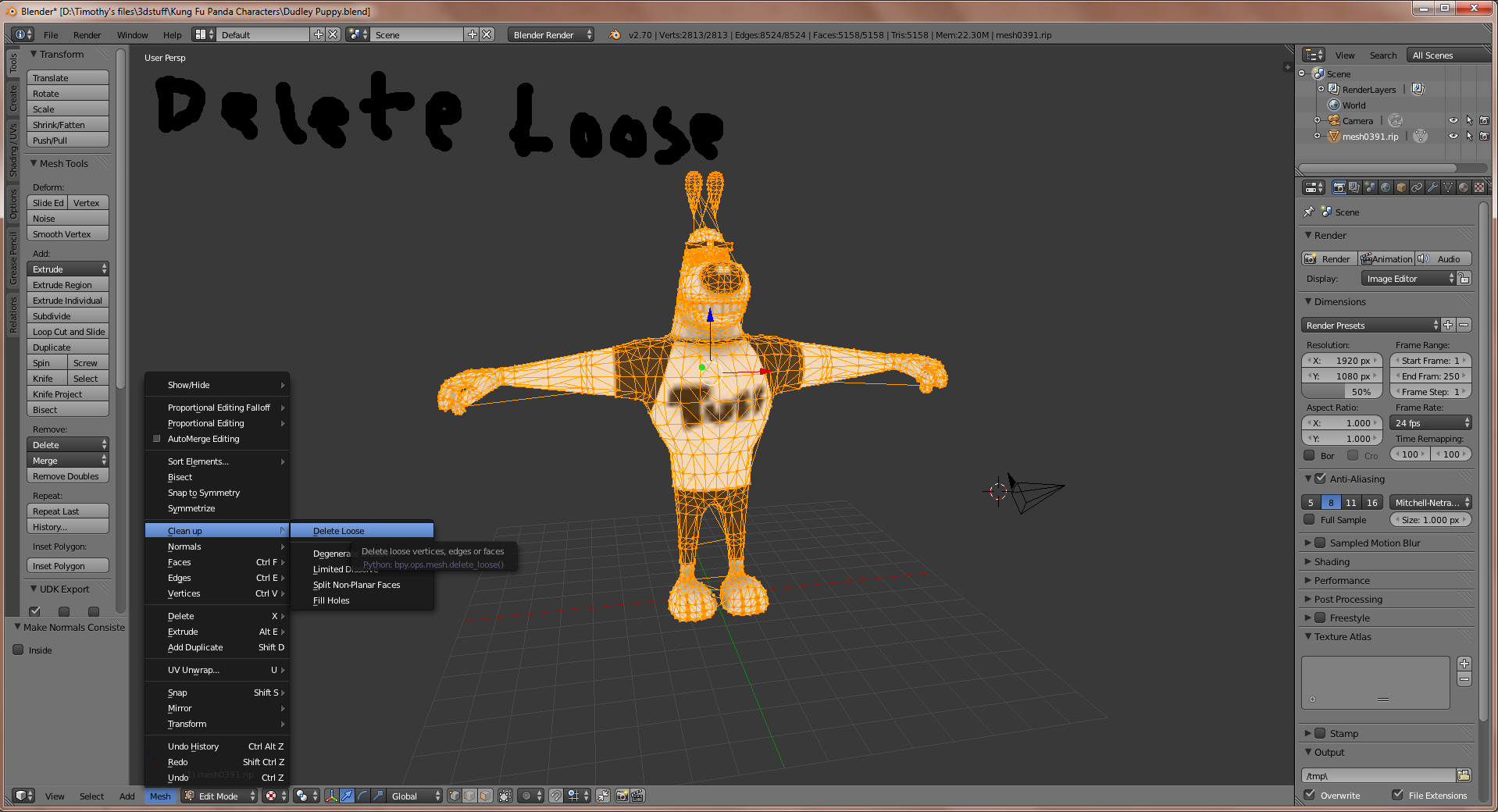
Task: Toggle selectability arrow for Camera
Action: pyautogui.click(x=1469, y=120)
